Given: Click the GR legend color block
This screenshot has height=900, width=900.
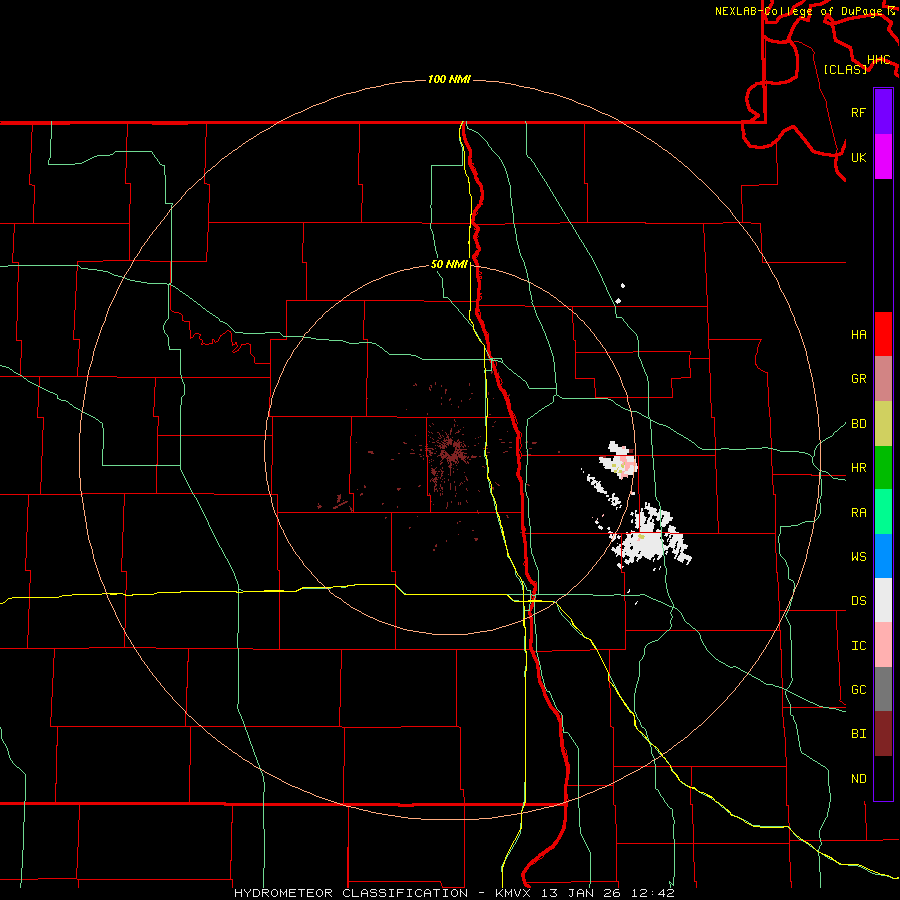Looking at the screenshot, I should pyautogui.click(x=883, y=379).
